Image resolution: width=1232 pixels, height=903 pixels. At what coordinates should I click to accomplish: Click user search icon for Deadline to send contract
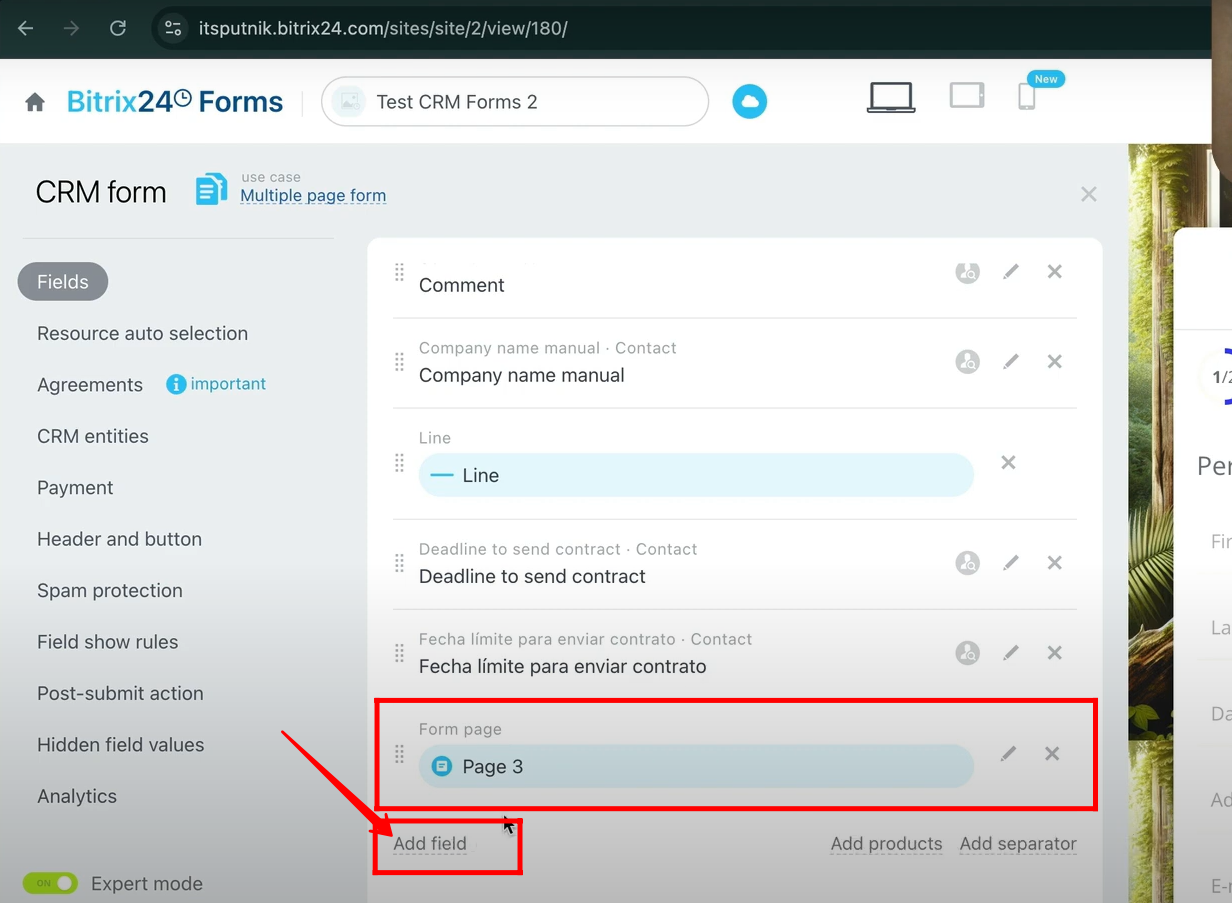coord(967,563)
